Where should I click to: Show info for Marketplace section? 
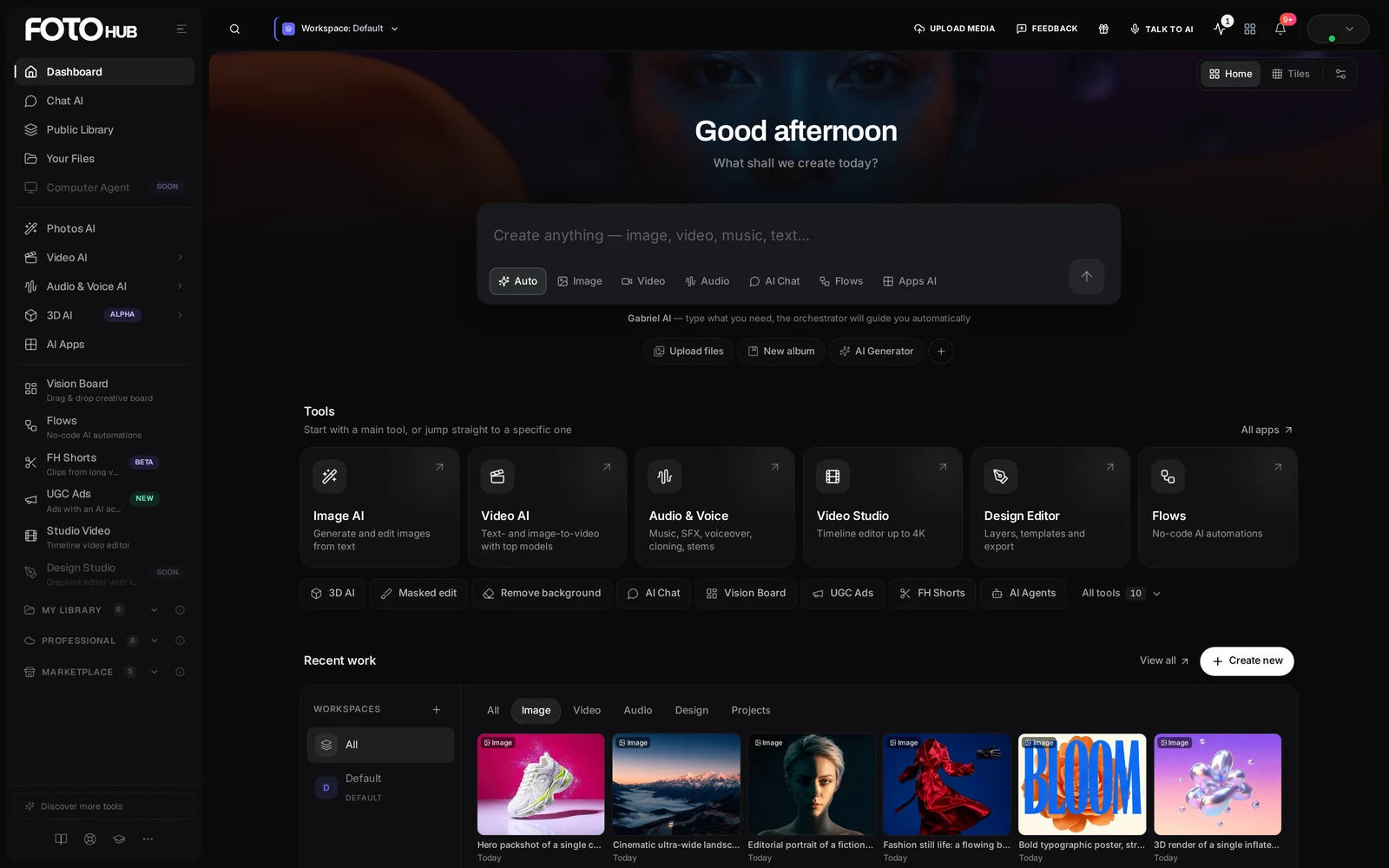click(x=180, y=672)
